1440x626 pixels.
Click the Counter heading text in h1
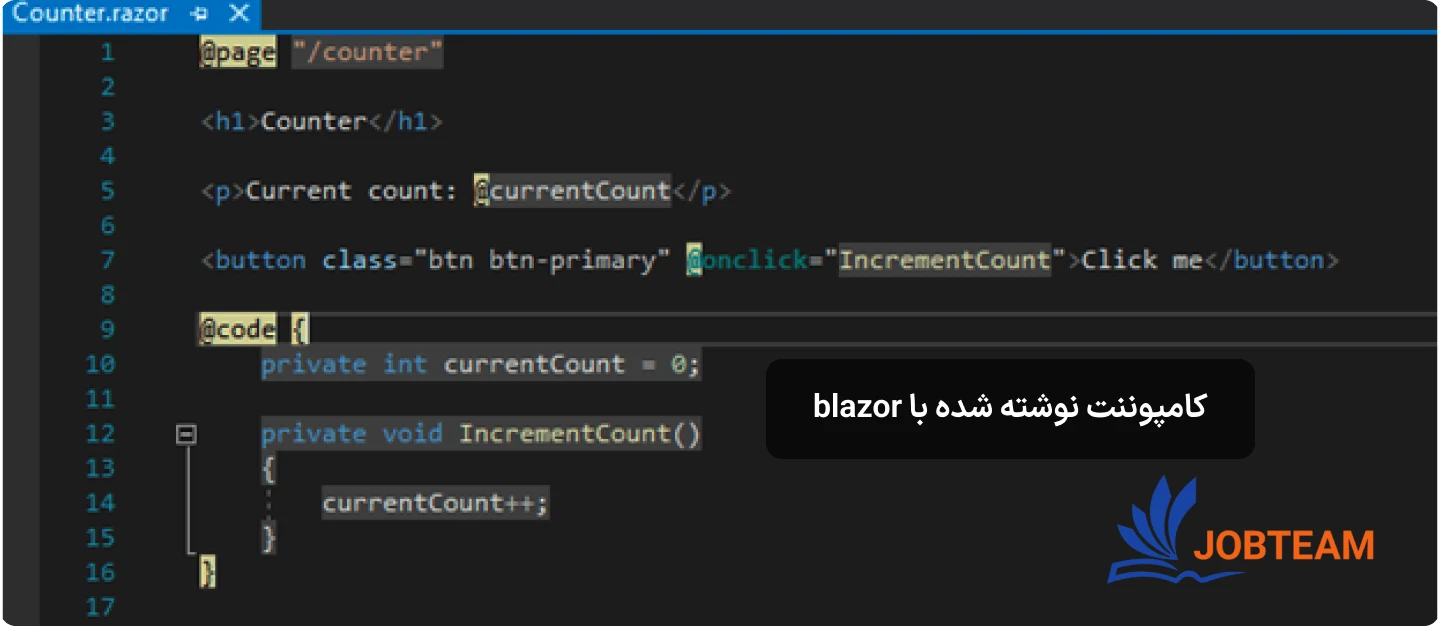pos(313,122)
